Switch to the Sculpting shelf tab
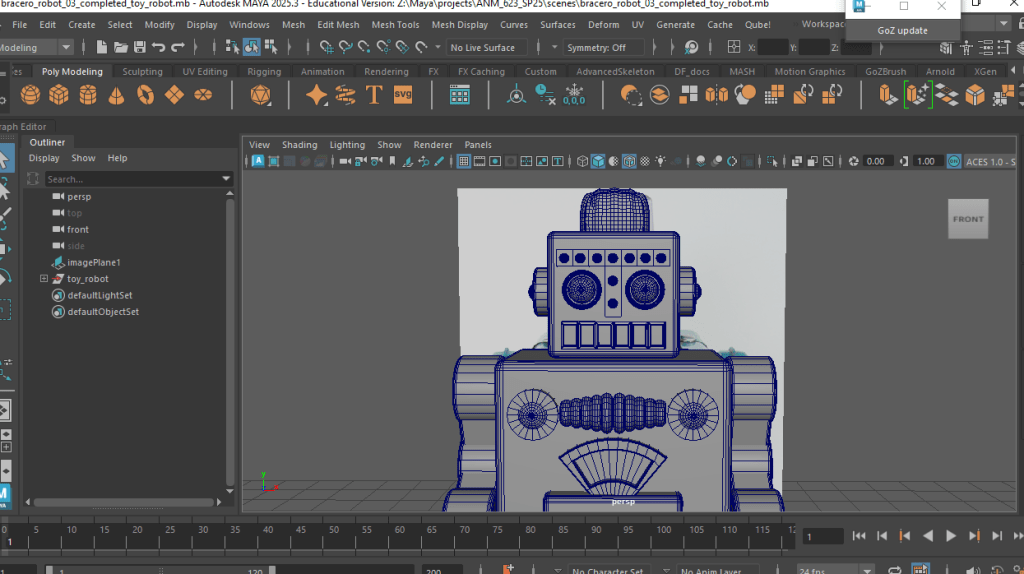 click(142, 72)
